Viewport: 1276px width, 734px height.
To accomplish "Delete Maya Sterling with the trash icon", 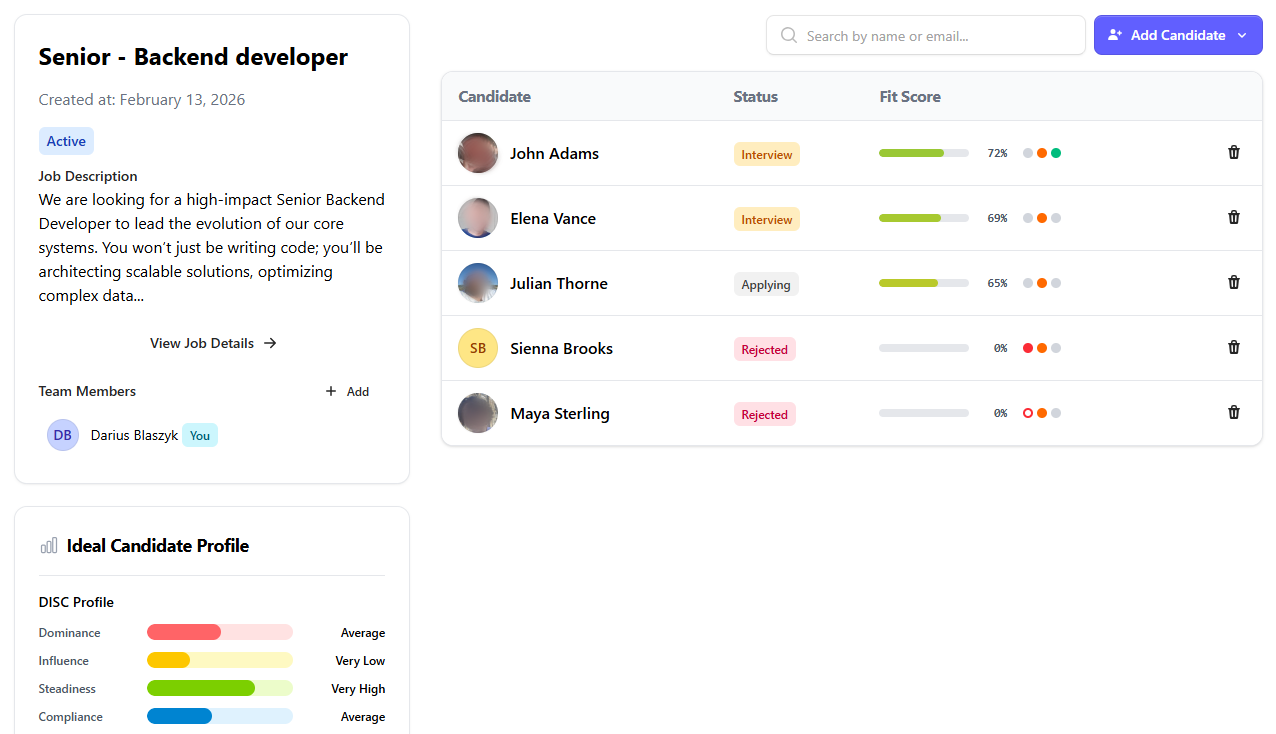I will [x=1234, y=412].
